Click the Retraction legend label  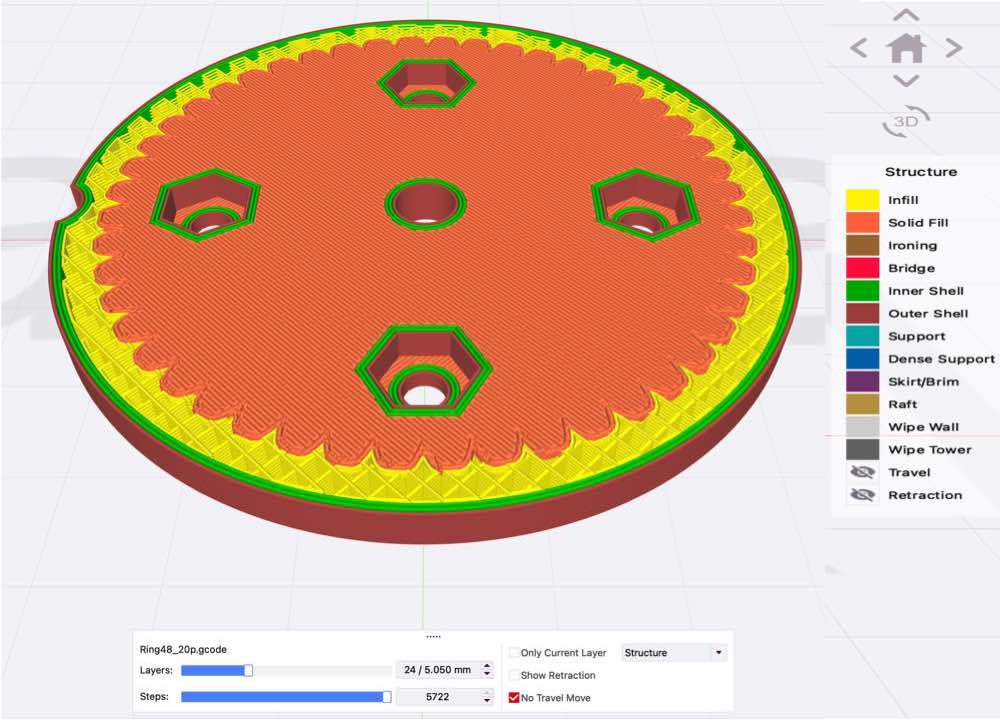point(925,495)
